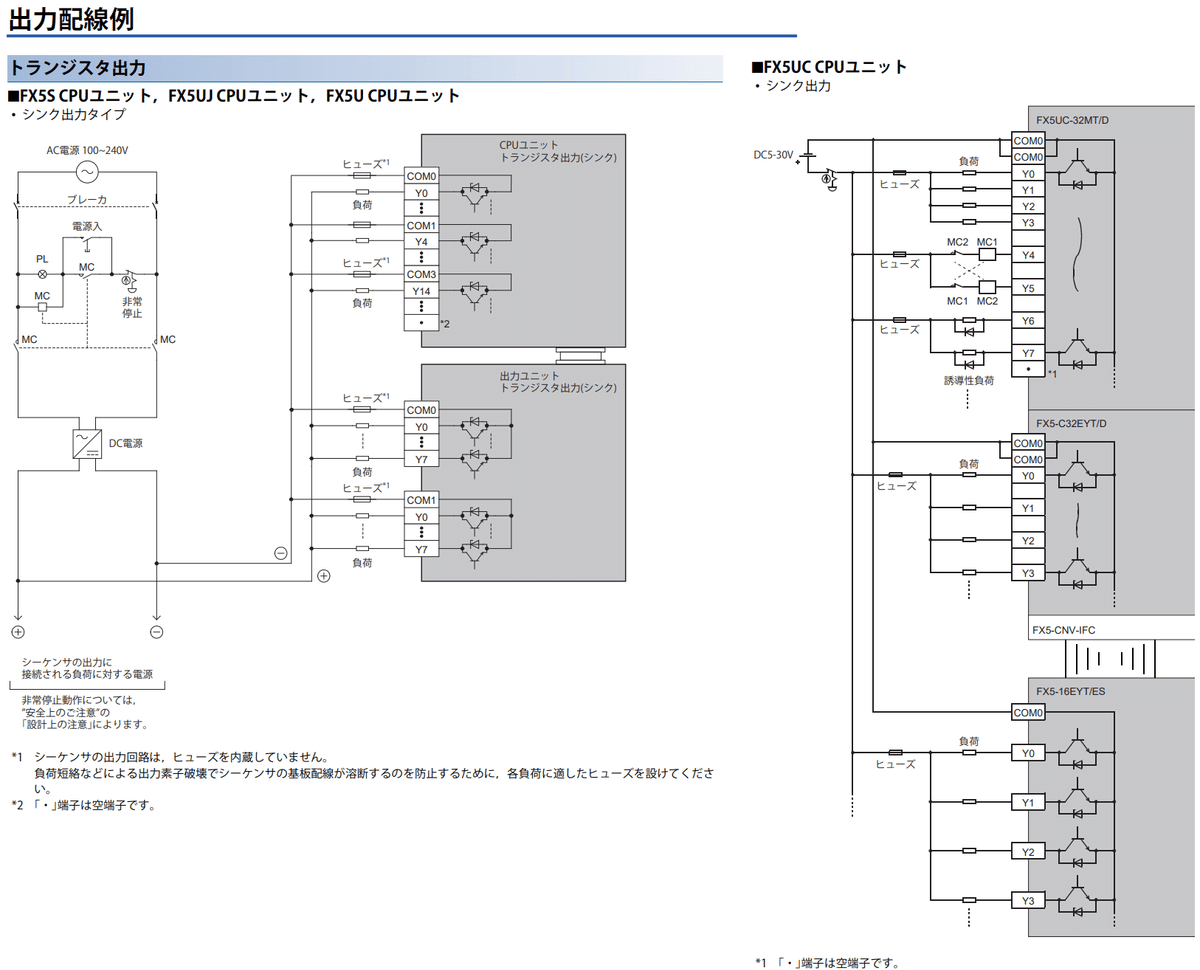Click the FX5UC-32MT/D module label

click(x=1073, y=121)
